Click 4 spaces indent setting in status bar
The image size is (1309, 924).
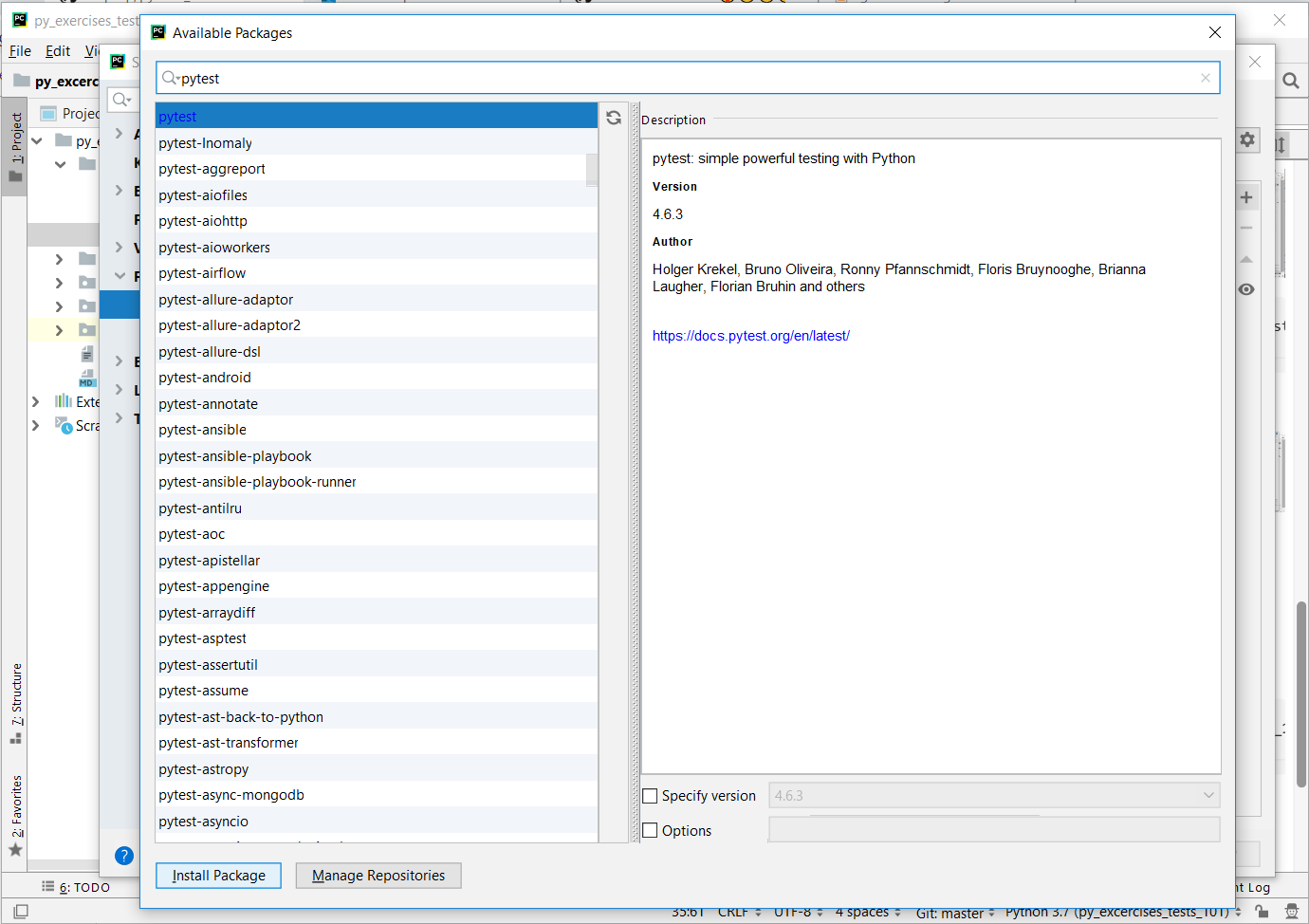(868, 912)
